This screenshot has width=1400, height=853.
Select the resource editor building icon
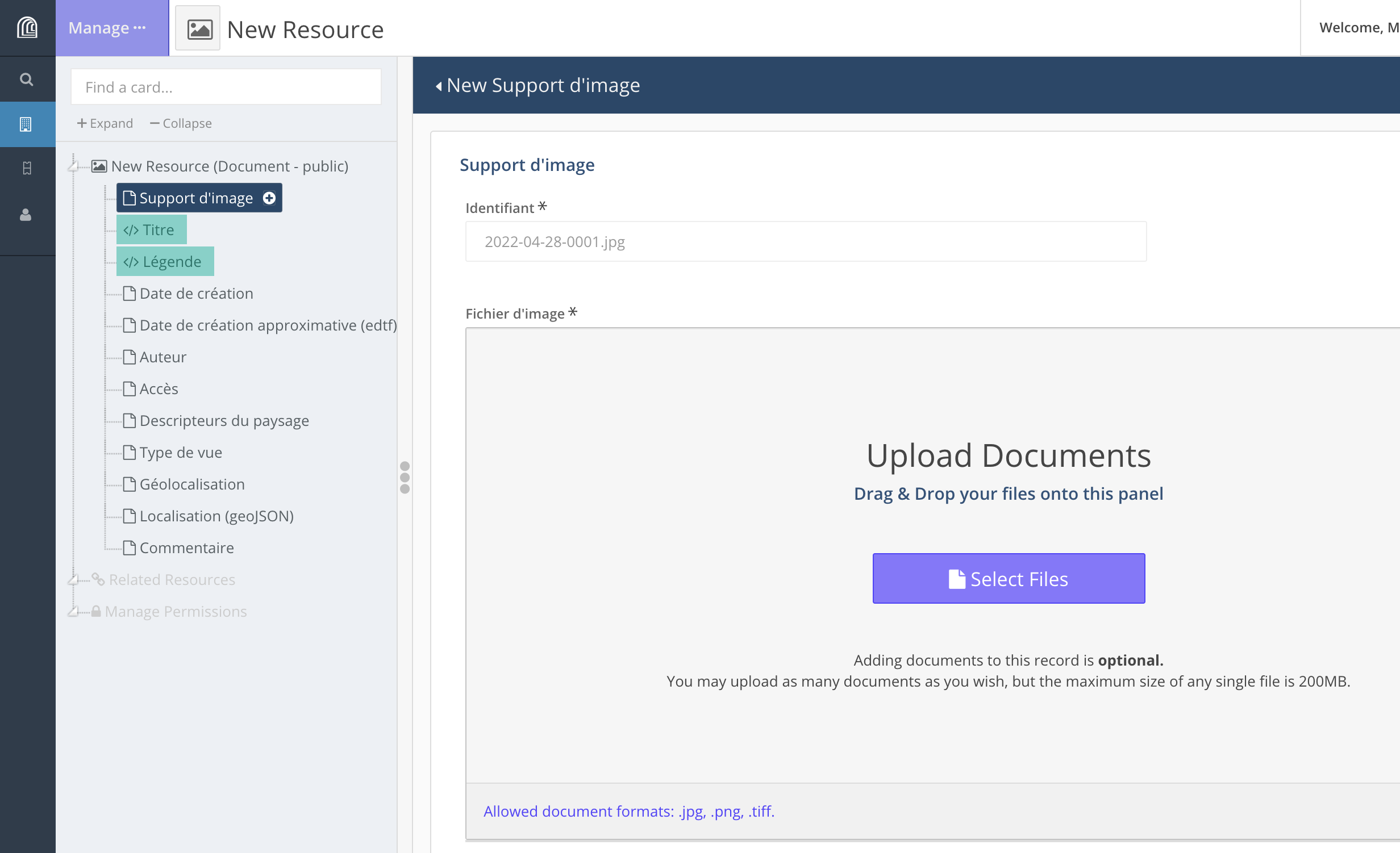coord(26,124)
